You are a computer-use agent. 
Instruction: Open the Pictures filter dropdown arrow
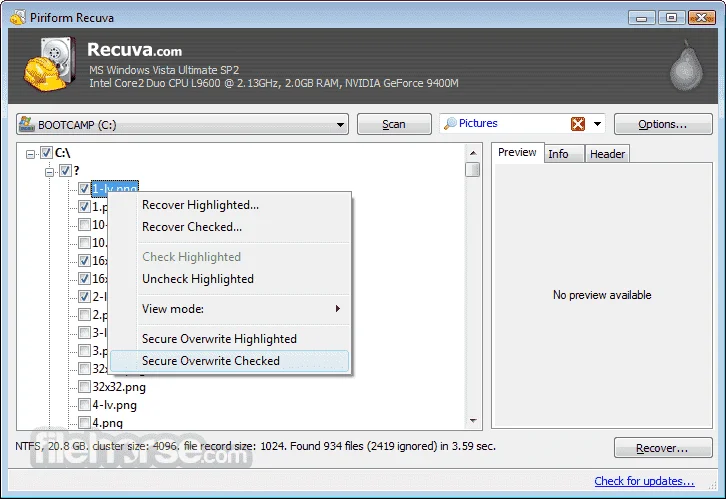[597, 124]
